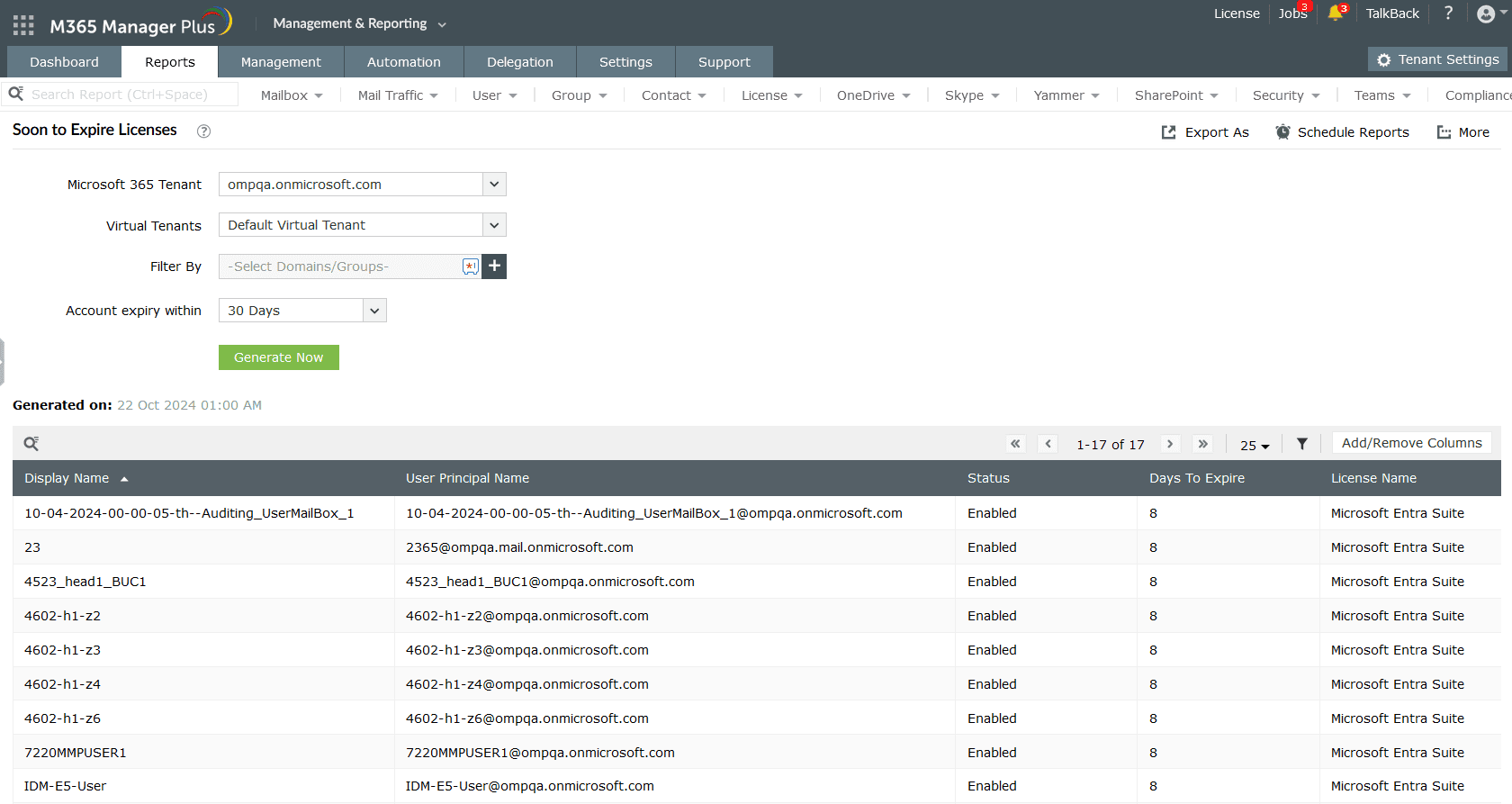Click the M365 Manager Plus logo
The height and width of the screenshot is (804, 1512).
click(141, 23)
